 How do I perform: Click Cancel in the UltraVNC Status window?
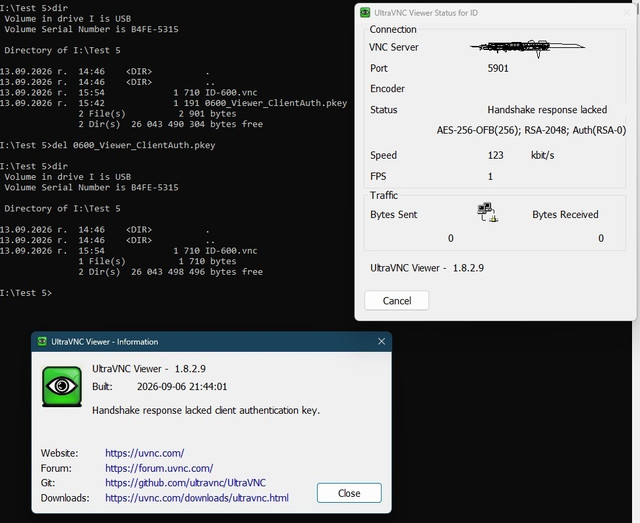point(396,301)
